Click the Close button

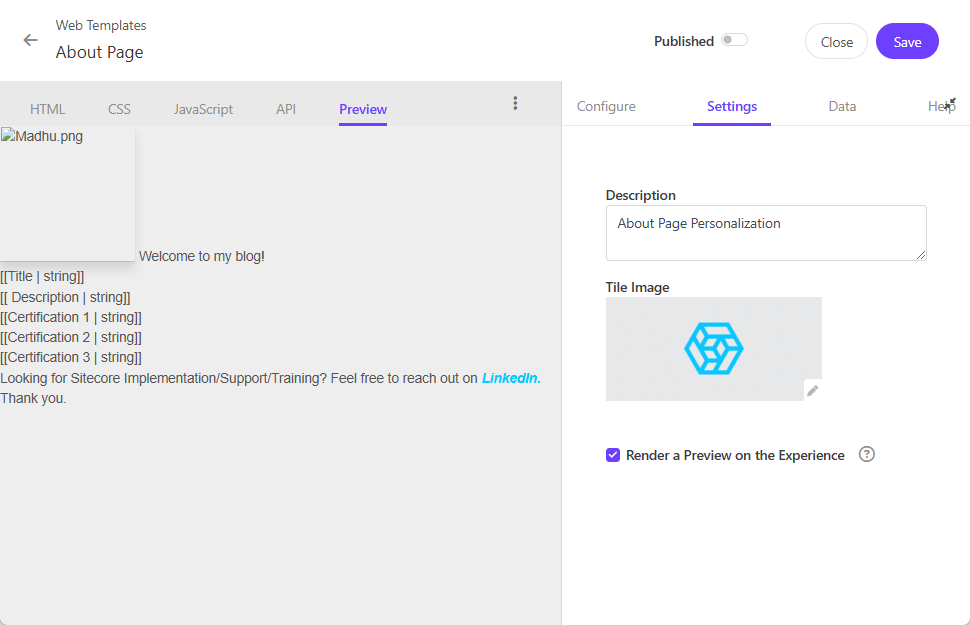point(836,42)
